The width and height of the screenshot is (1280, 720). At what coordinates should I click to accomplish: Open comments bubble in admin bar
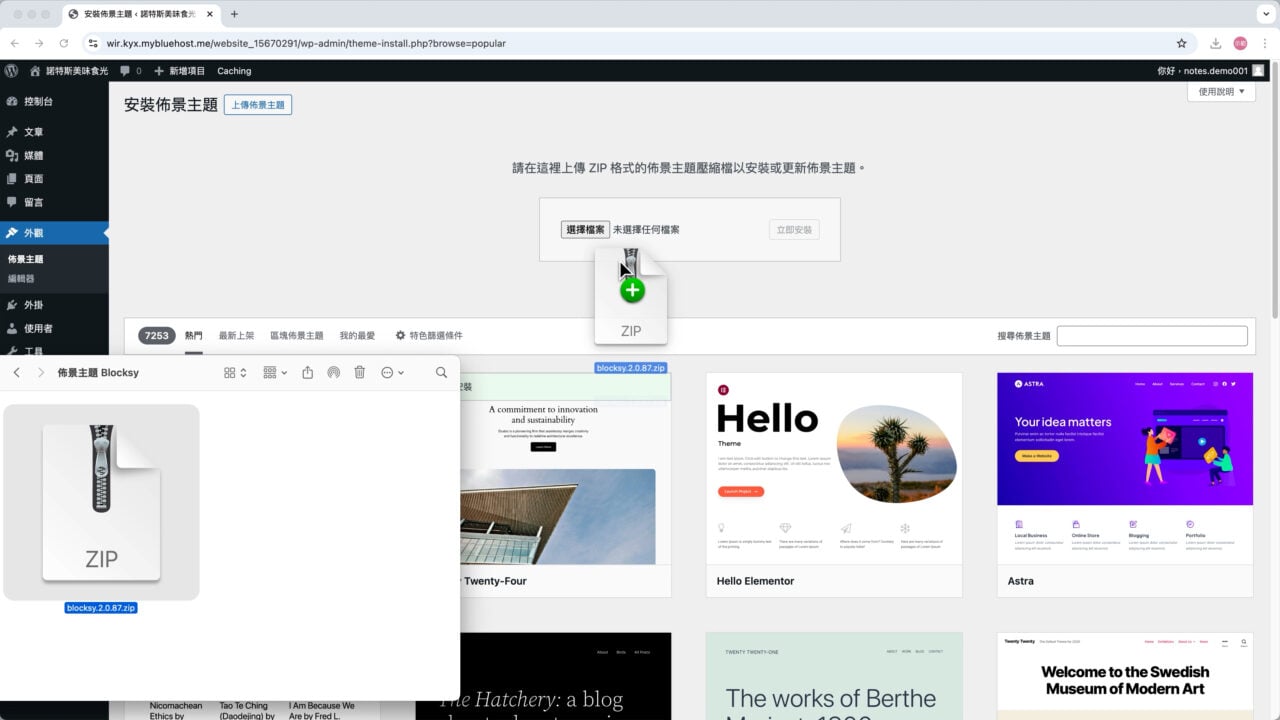coord(130,71)
